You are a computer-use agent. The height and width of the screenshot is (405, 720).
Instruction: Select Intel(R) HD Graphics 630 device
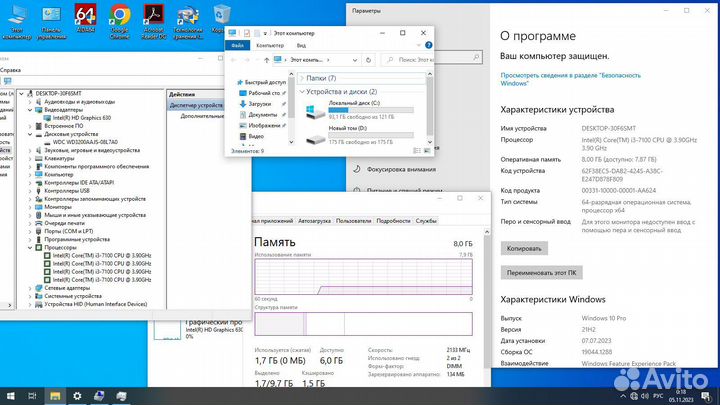(x=82, y=118)
